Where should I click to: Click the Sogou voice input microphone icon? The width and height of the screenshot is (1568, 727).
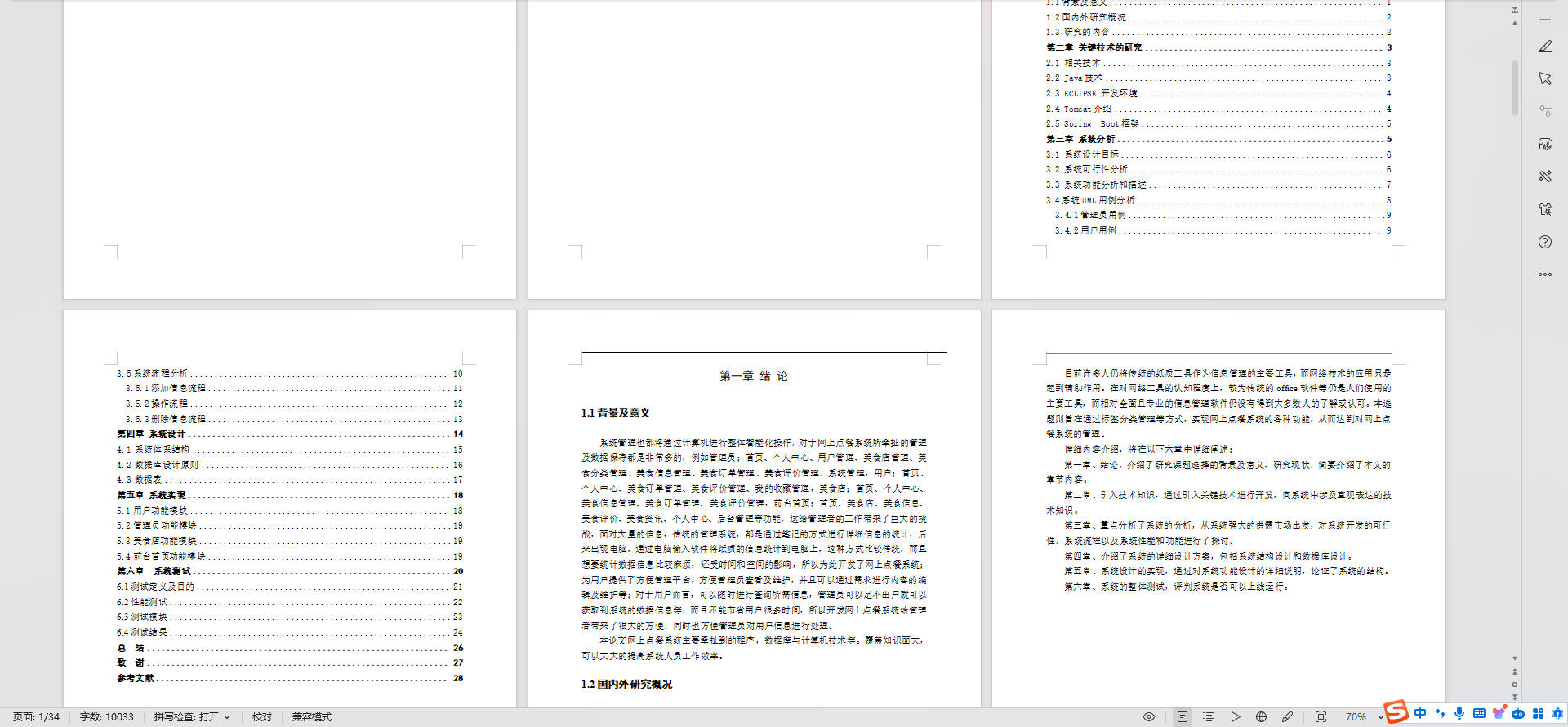pos(1459,713)
